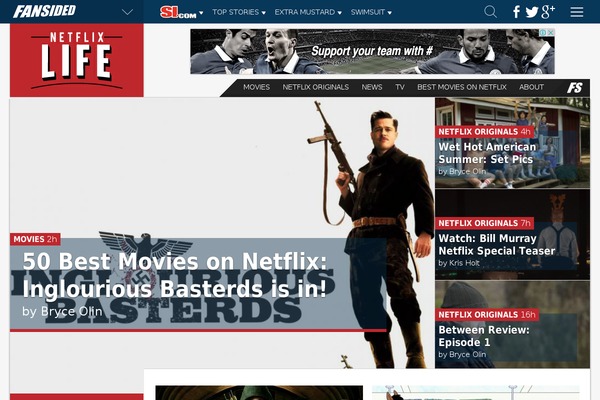Open Between Review: Episode 1 article
This screenshot has height=400, width=600.
click(484, 336)
